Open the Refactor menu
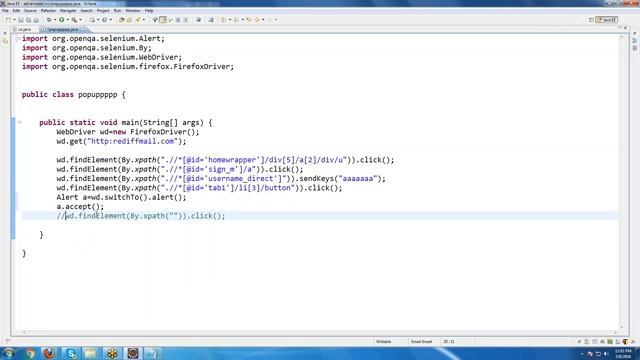 point(48,11)
